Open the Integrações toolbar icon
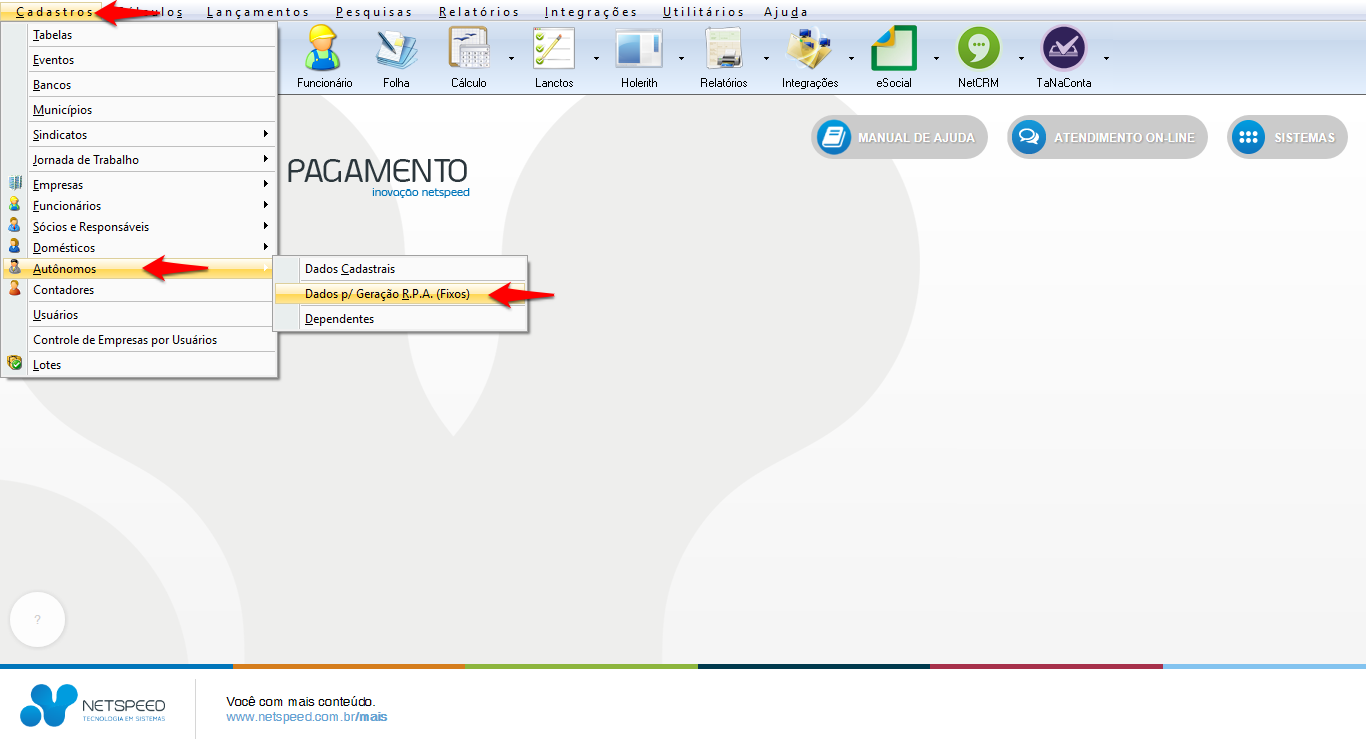The width and height of the screenshot is (1366, 745). click(x=809, y=49)
